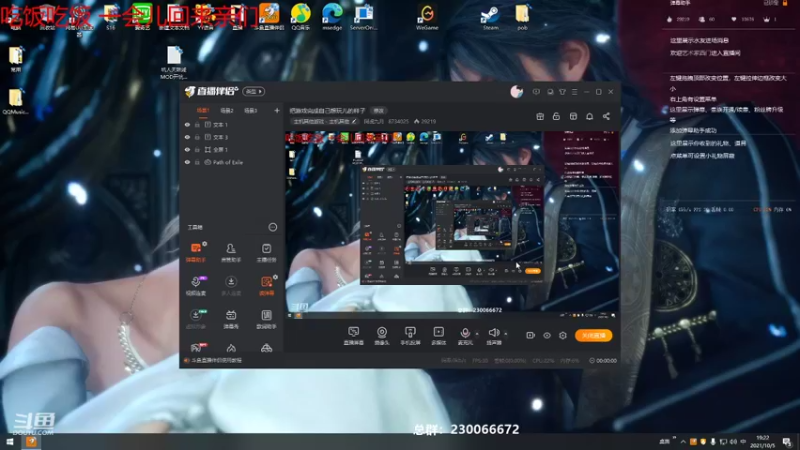This screenshot has width=800, height=450.
Task: Open Steam desktop shortcut
Action: (x=490, y=17)
